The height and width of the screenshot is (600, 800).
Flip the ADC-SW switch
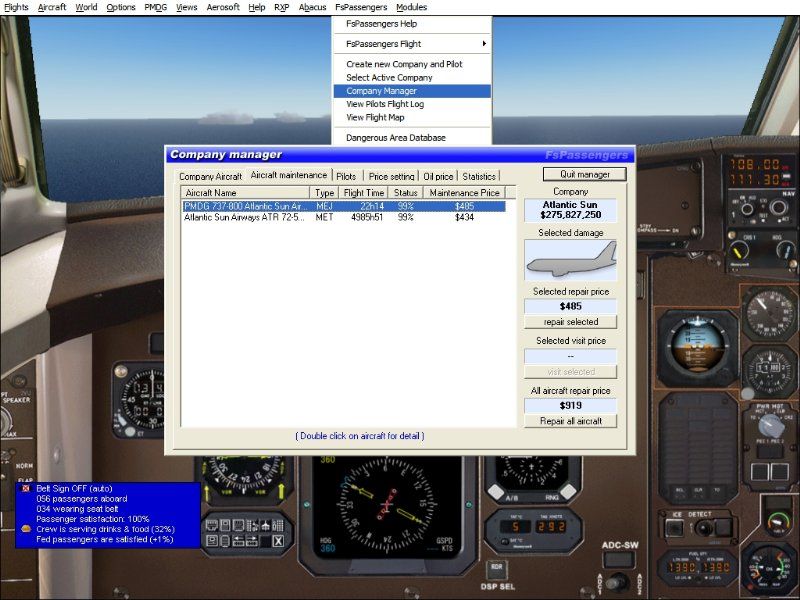point(618,581)
